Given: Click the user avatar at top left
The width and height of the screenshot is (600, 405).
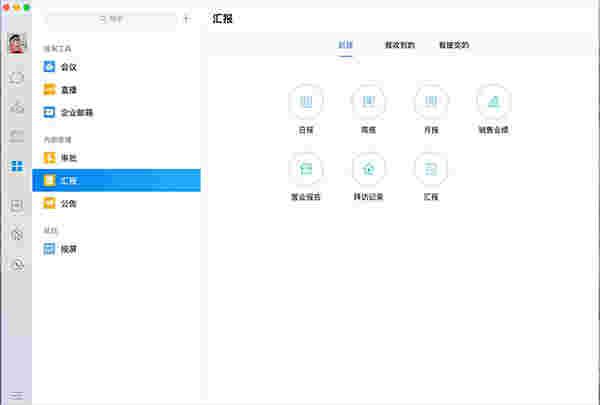Looking at the screenshot, I should click(x=16, y=43).
